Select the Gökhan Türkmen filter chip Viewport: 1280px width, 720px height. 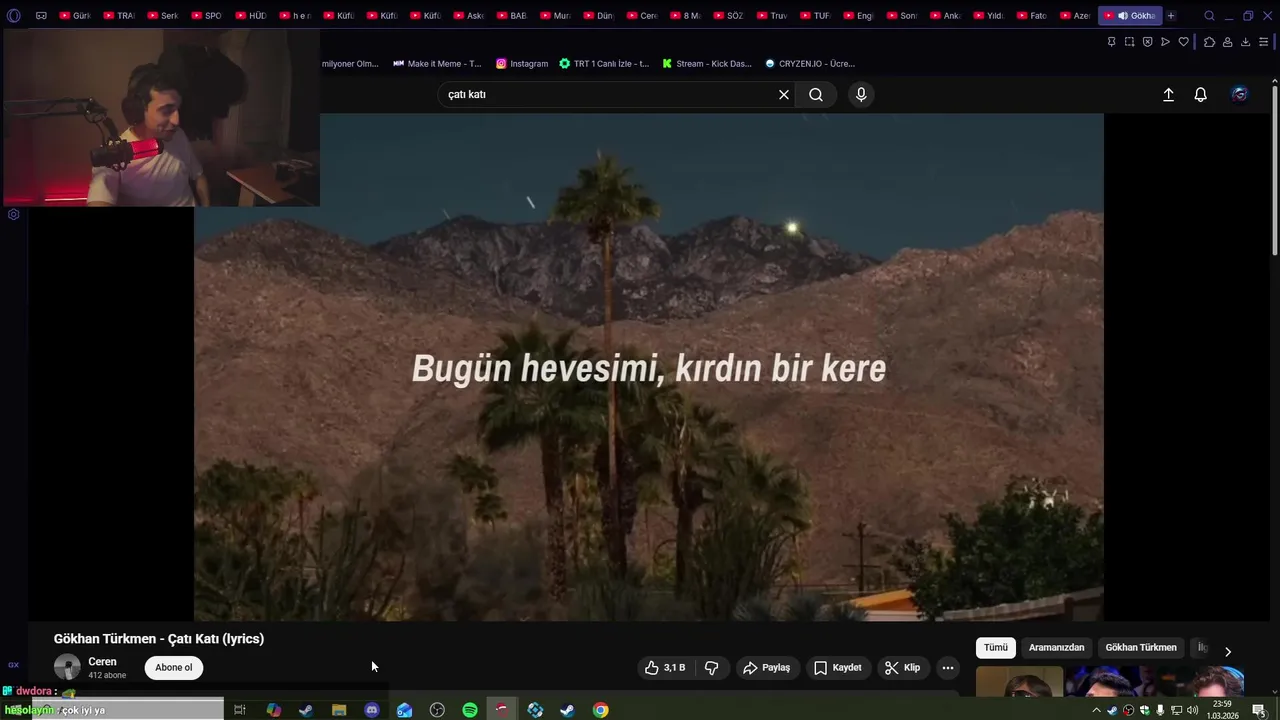1141,648
